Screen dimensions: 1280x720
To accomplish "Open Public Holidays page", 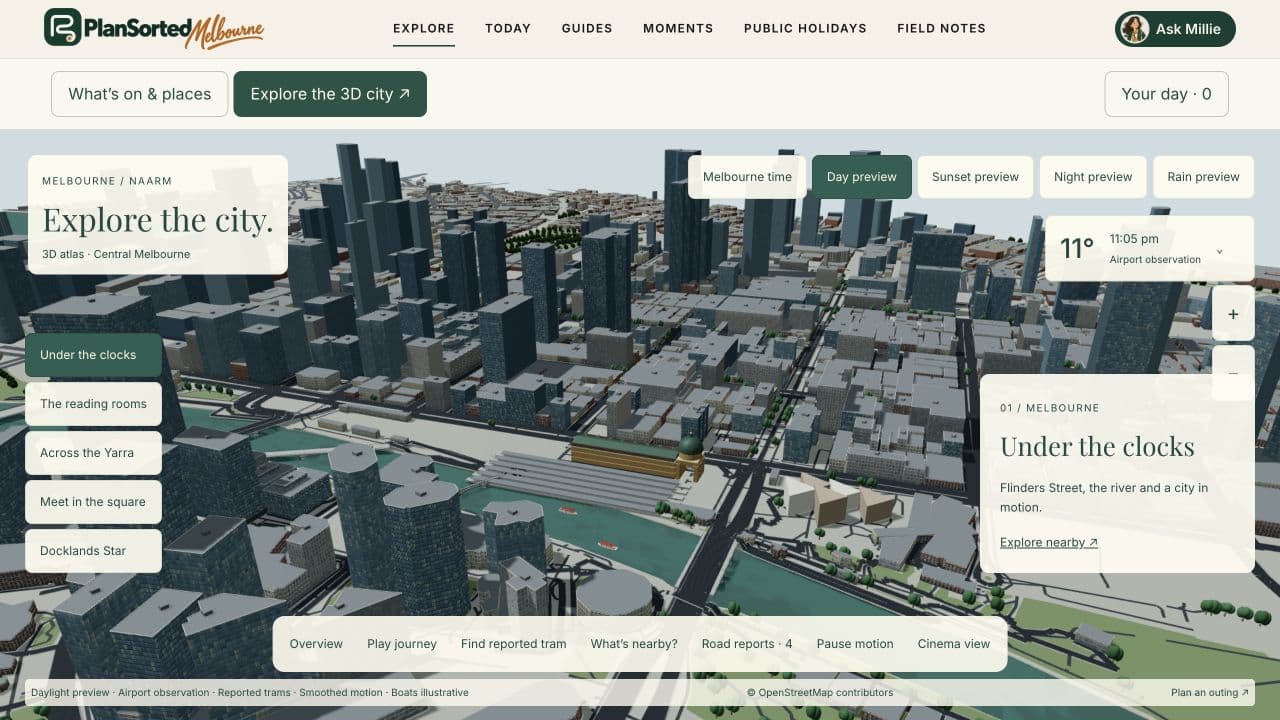I will coord(805,28).
